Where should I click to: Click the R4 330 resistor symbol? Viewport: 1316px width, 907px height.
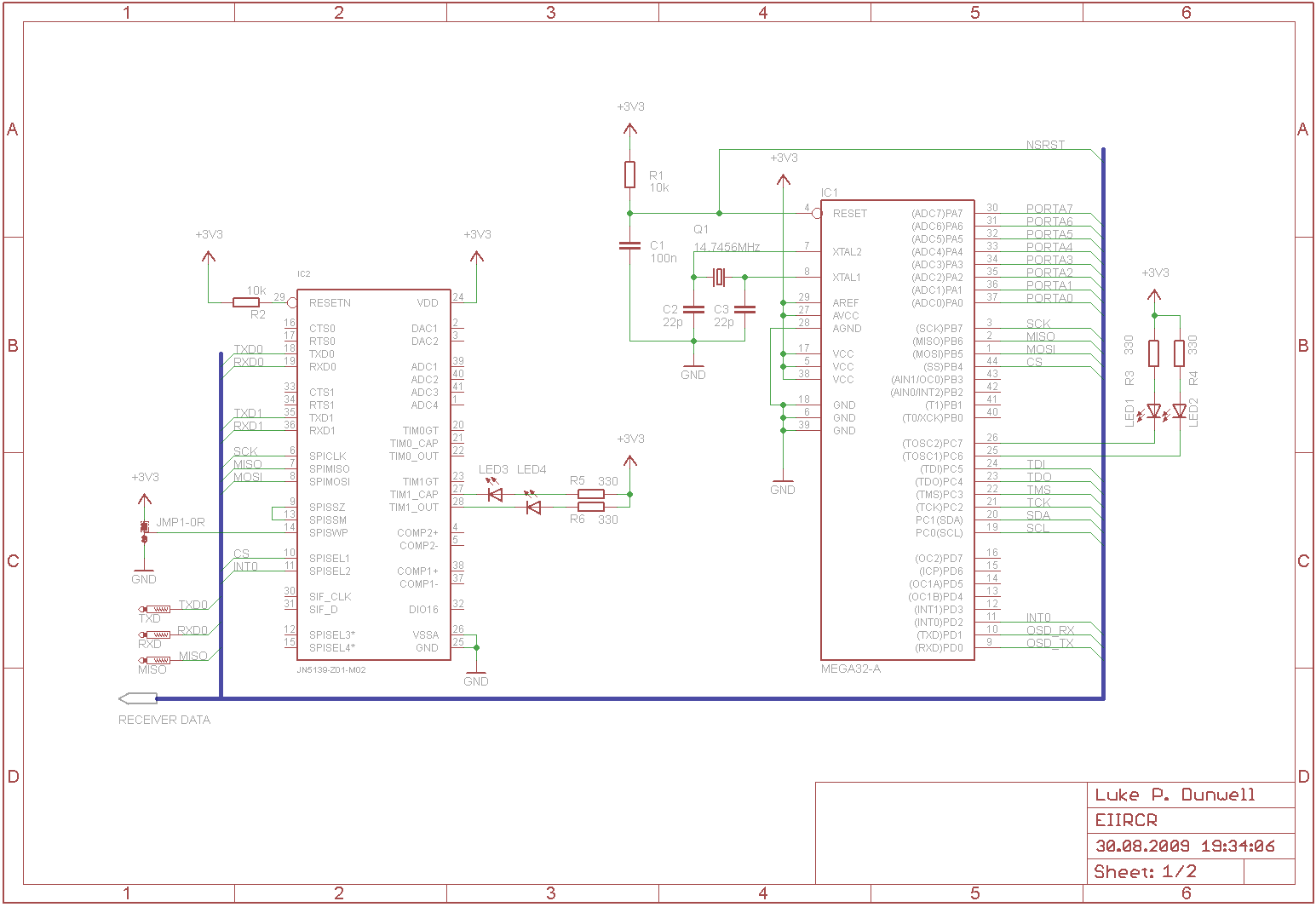[1180, 353]
